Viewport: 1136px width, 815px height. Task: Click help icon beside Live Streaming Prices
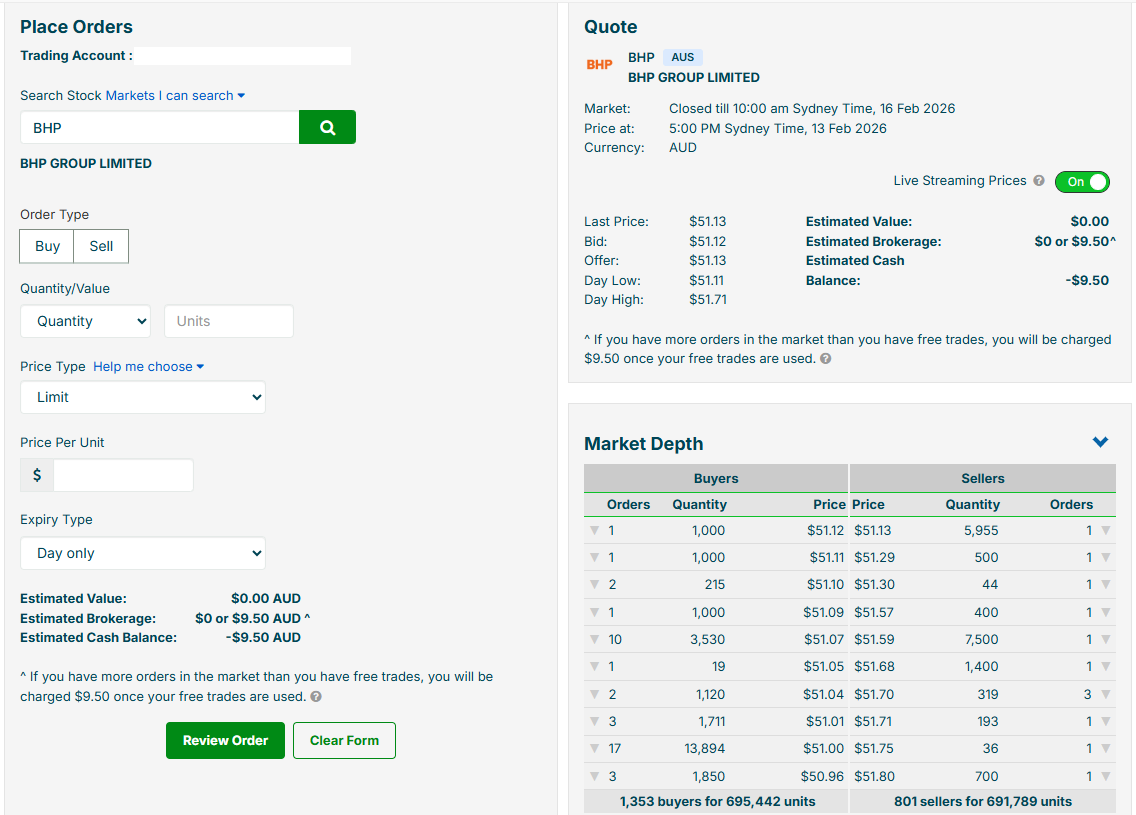[x=1039, y=181]
